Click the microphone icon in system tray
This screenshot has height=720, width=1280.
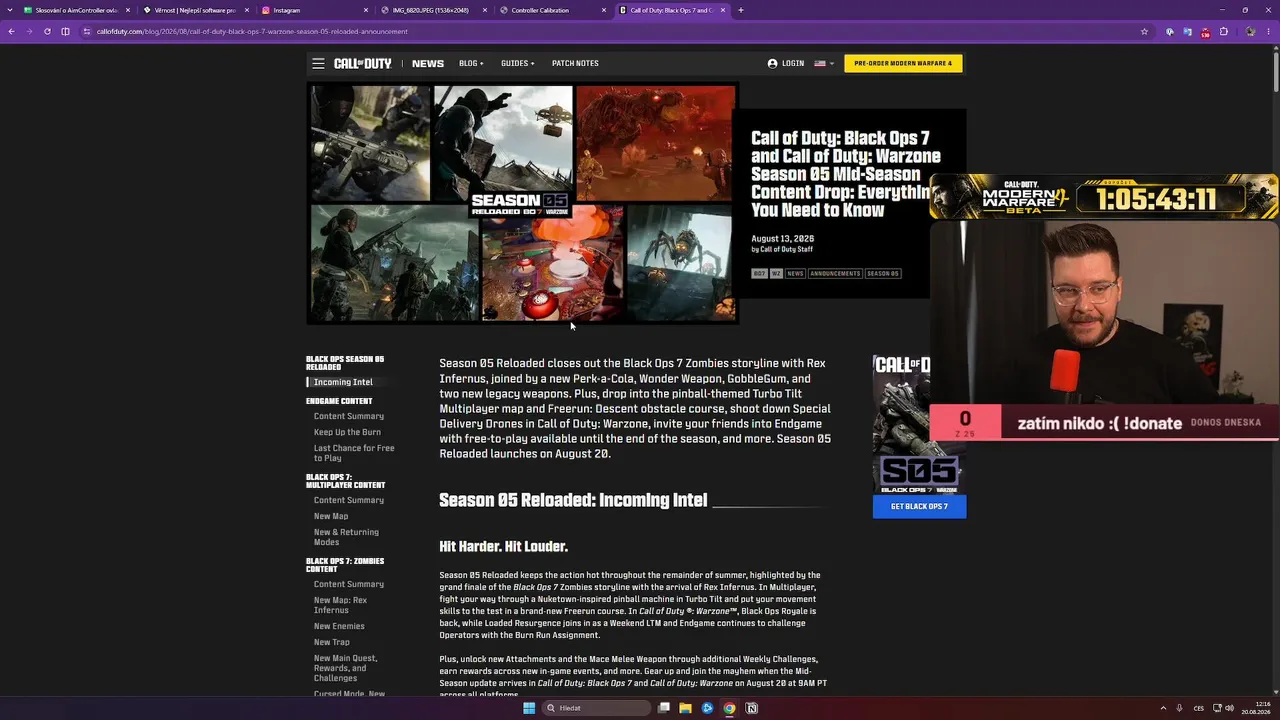tap(1180, 708)
